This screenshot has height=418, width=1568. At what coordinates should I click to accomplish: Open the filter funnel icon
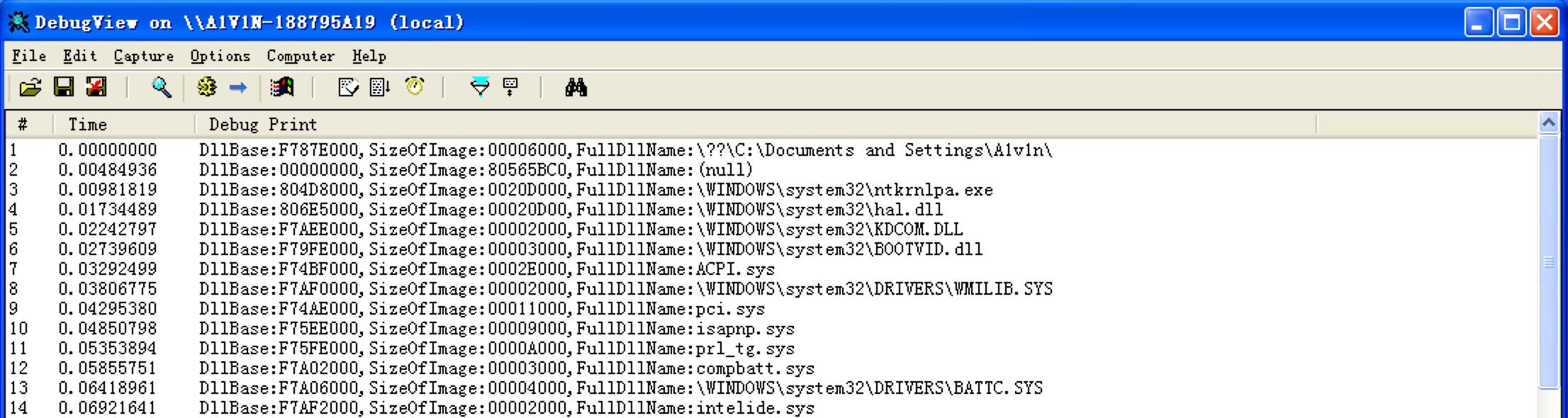click(x=480, y=87)
